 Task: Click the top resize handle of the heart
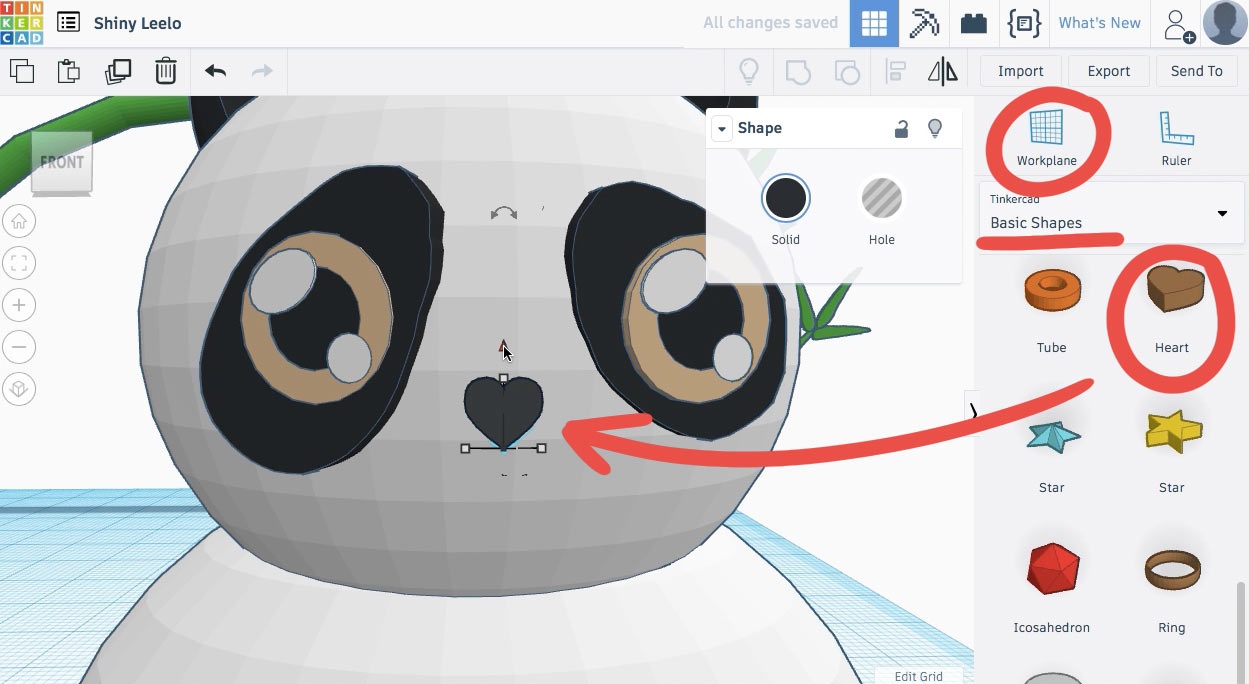tap(503, 378)
